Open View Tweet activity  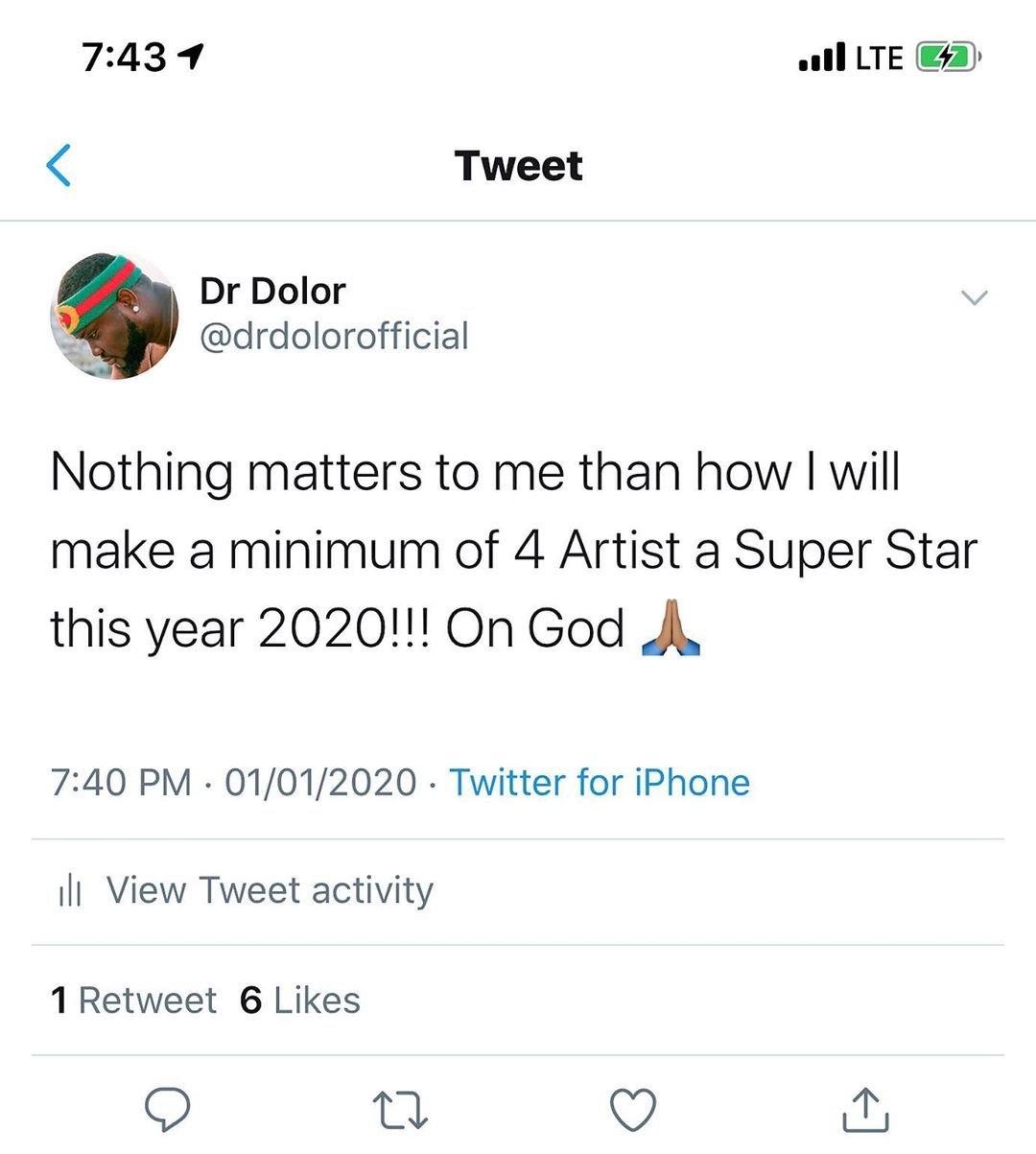(x=270, y=891)
